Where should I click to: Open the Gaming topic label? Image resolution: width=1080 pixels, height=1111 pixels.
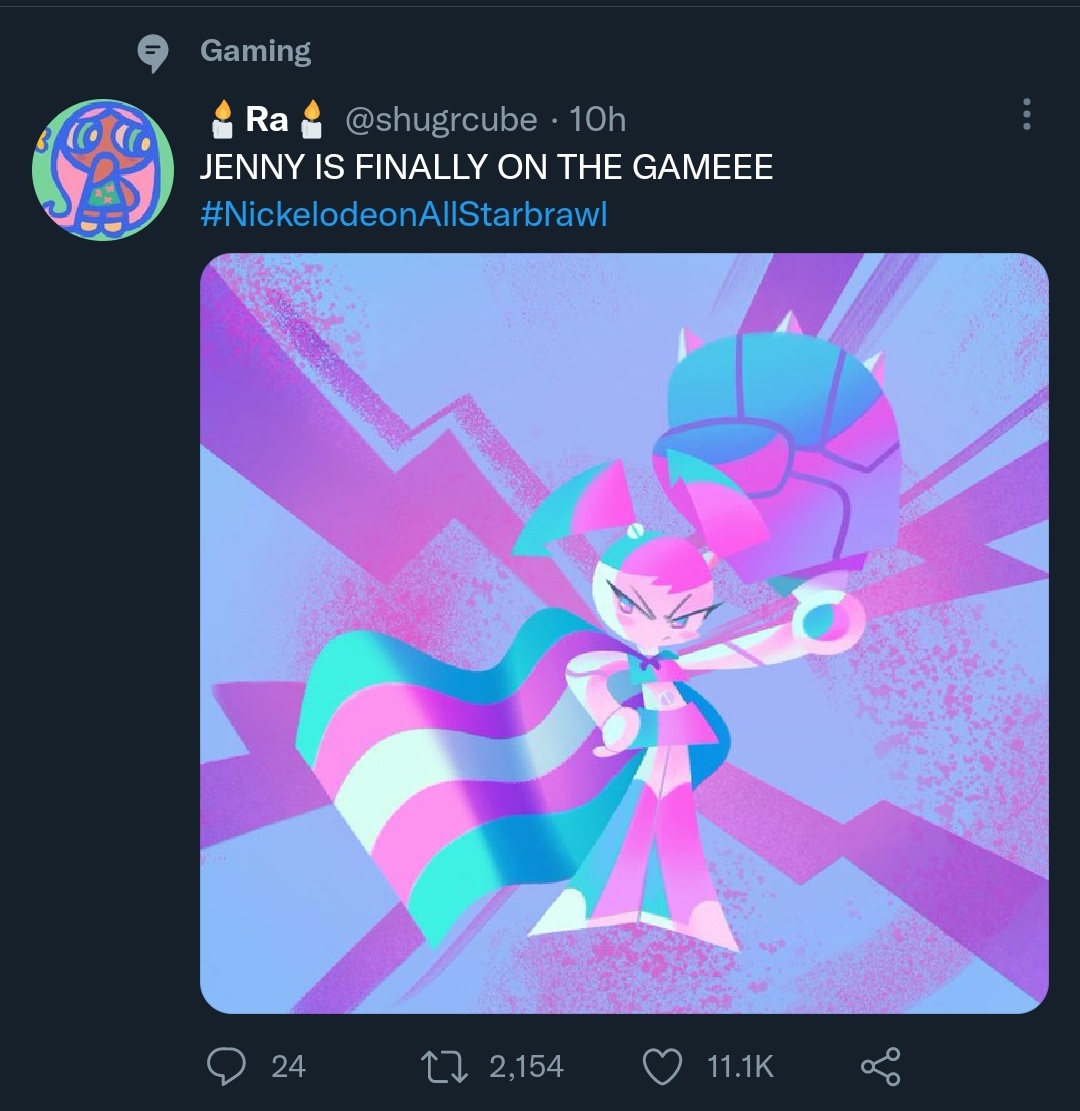coord(256,51)
